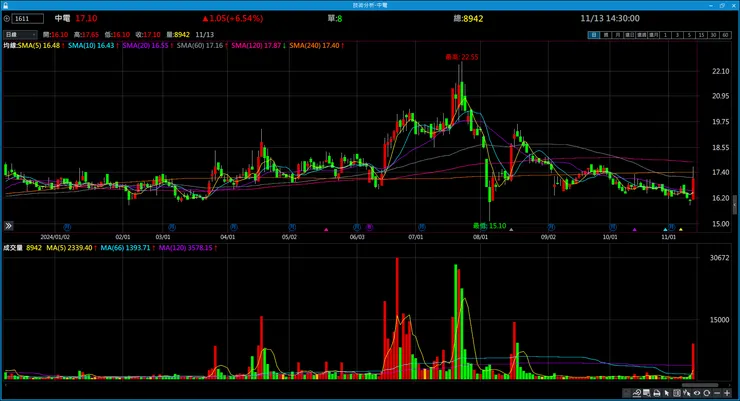Click the 單:8 single volume text
The height and width of the screenshot is (401, 740).
[x=335, y=18]
